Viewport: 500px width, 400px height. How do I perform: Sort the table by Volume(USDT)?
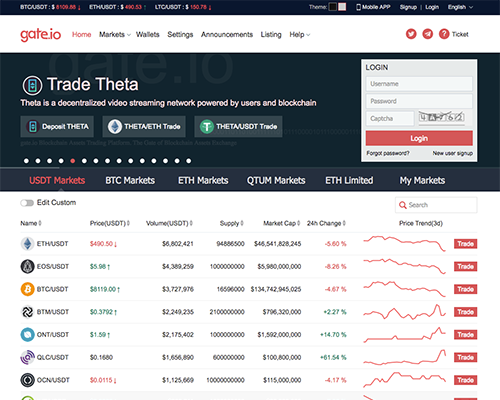[169, 223]
